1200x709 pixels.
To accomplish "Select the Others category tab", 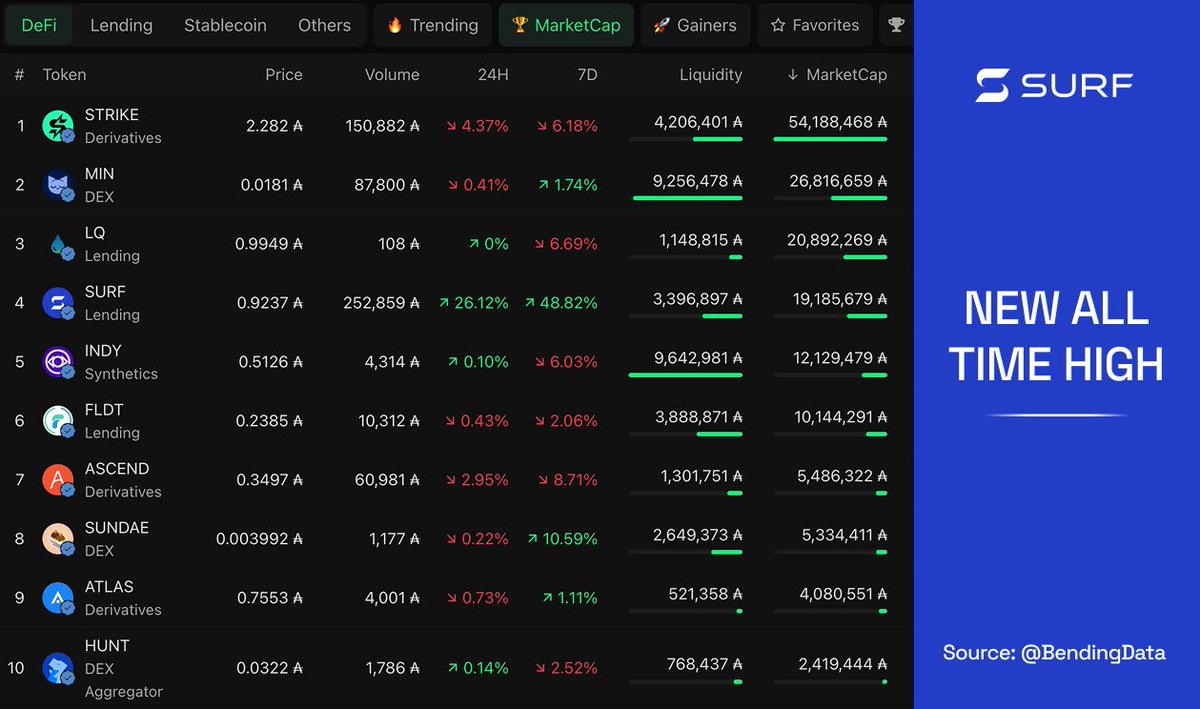I will (324, 25).
